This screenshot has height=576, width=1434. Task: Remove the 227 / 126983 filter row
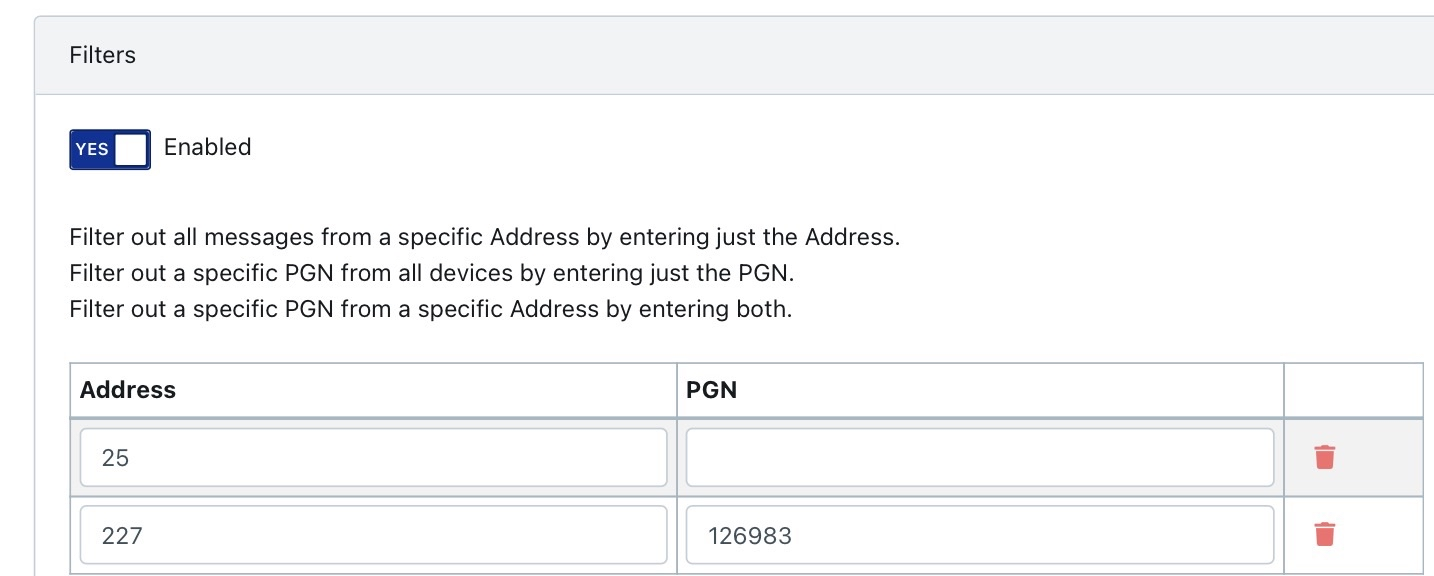1324,534
